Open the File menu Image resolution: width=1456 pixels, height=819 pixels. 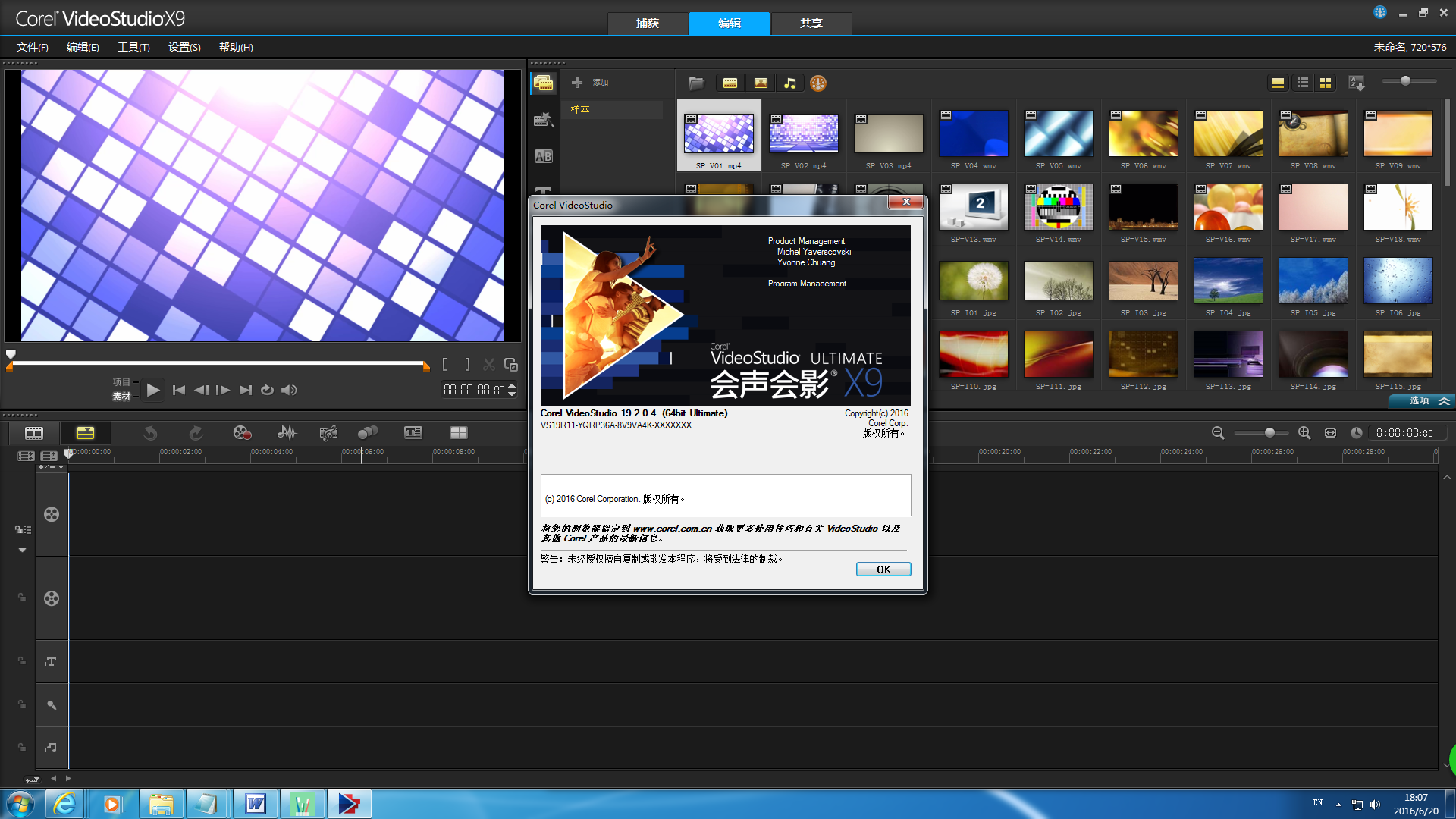coord(33,47)
